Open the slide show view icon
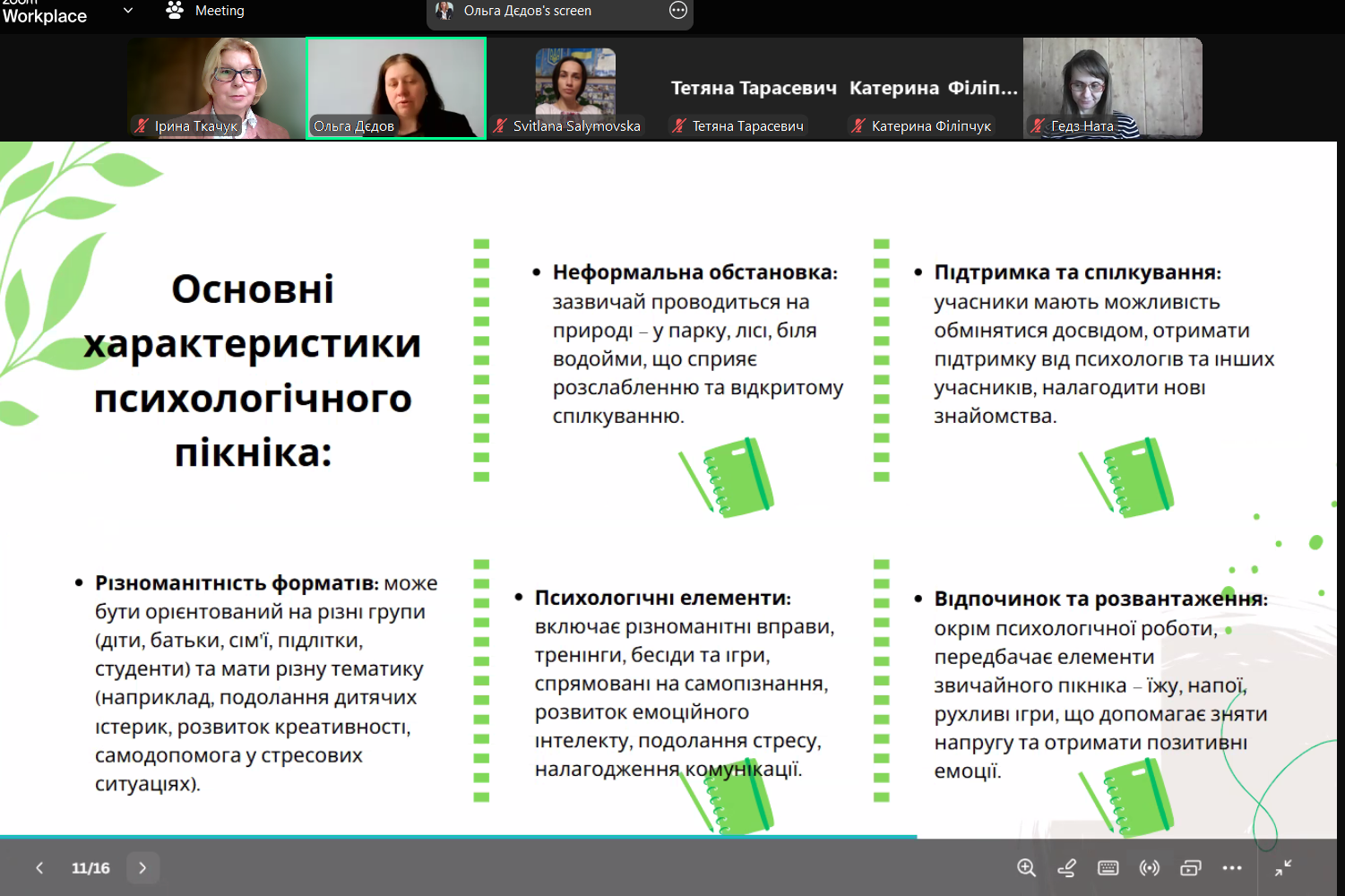Image resolution: width=1345 pixels, height=896 pixels. [1190, 867]
